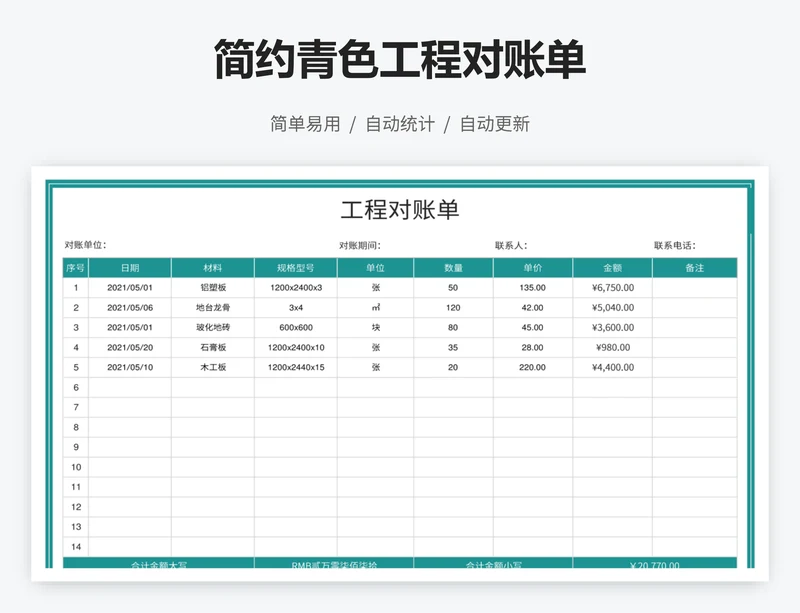
Task: Click the 张 unit in 木工板 row
Action: click(x=376, y=367)
